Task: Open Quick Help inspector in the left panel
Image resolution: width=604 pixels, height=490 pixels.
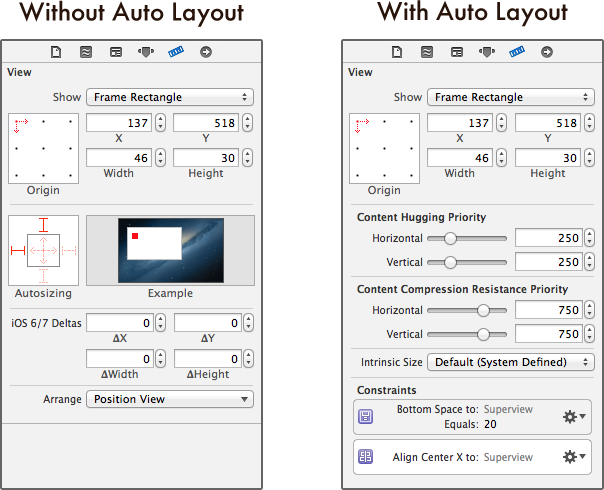Action: coord(86,52)
